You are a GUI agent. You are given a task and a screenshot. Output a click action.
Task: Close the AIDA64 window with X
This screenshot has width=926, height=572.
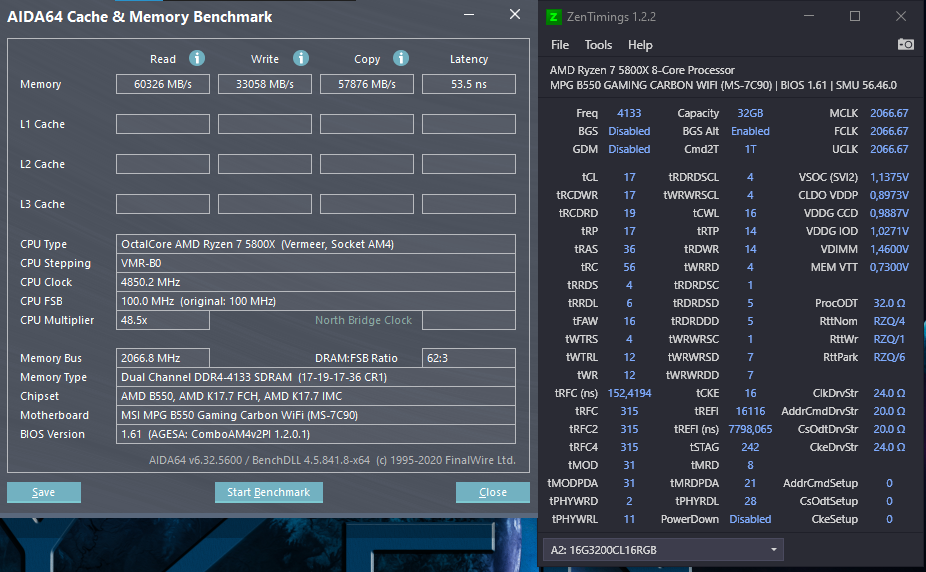pos(515,14)
